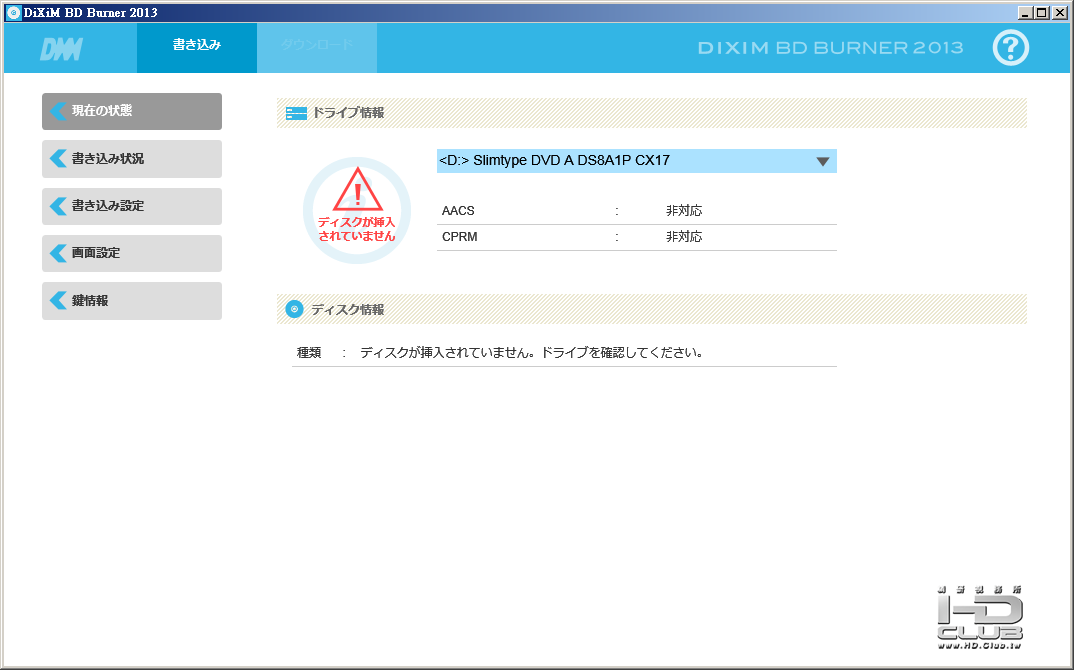This screenshot has height=670, width=1074.
Task: Click the 種類 label under ディスク情報
Action: (x=309, y=353)
